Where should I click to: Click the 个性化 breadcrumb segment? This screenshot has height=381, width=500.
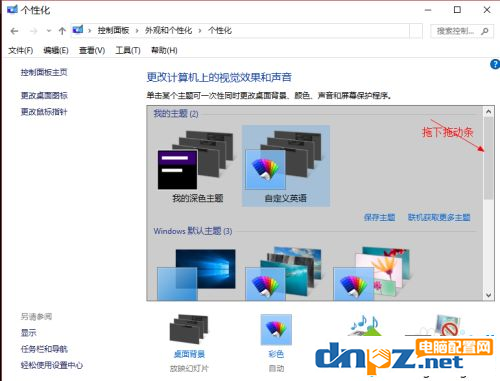[220, 31]
